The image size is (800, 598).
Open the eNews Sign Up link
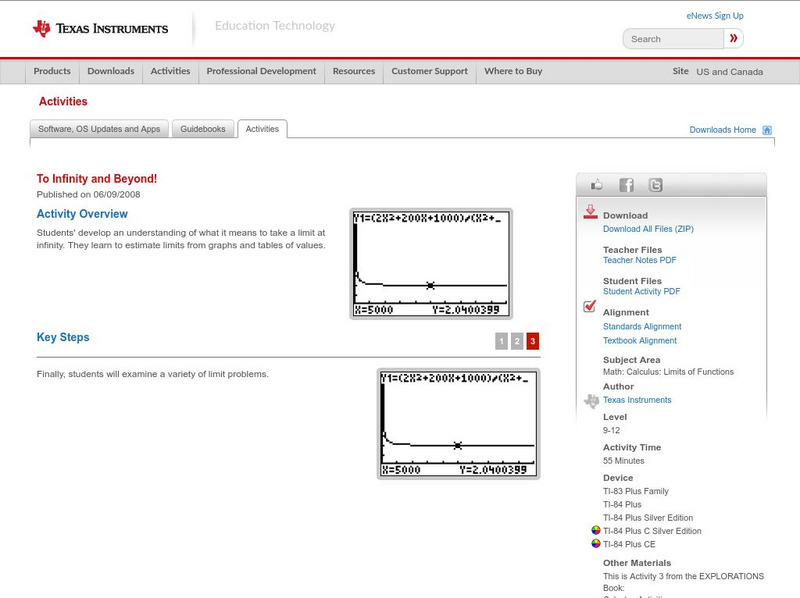[x=715, y=16]
